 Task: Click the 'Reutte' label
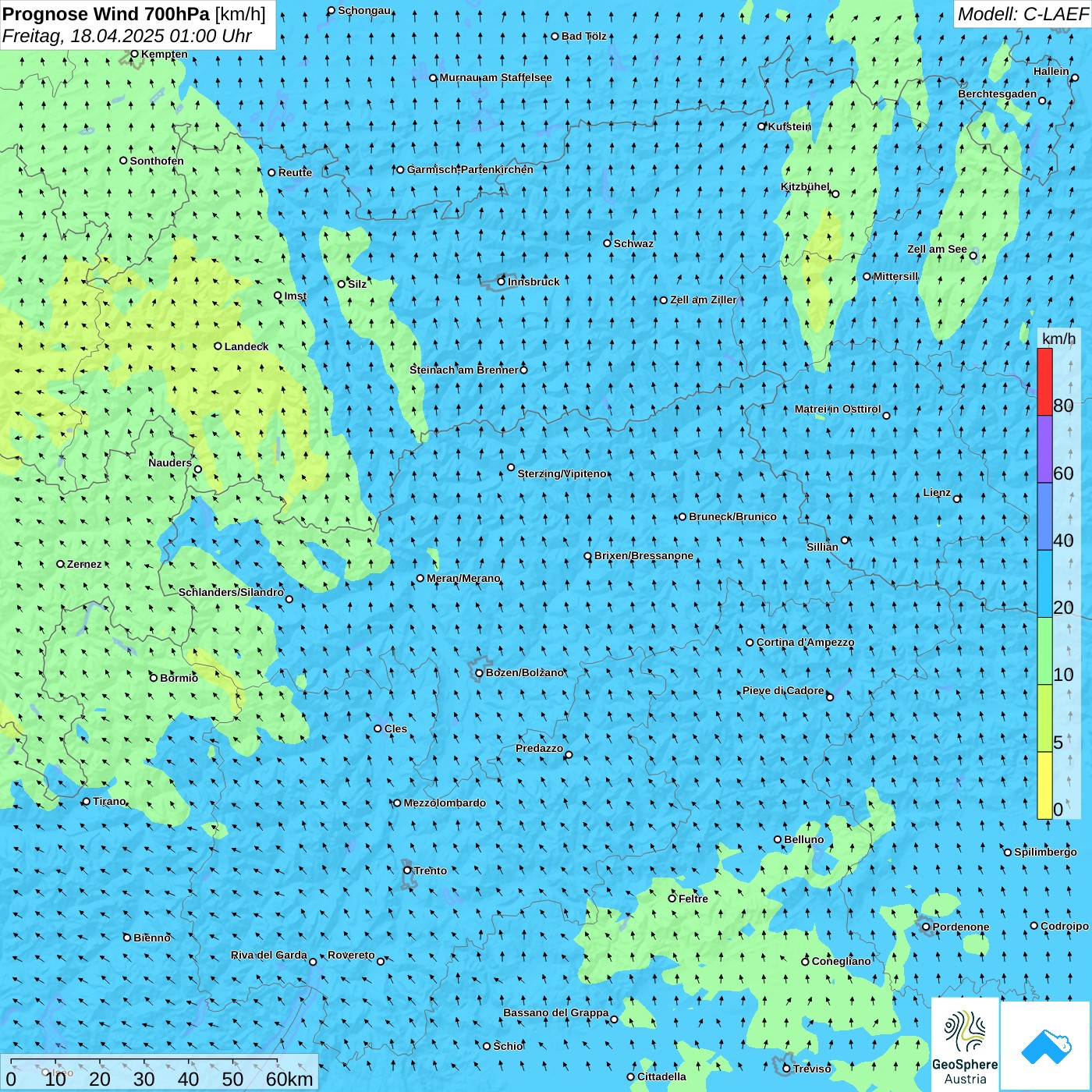pos(295,172)
